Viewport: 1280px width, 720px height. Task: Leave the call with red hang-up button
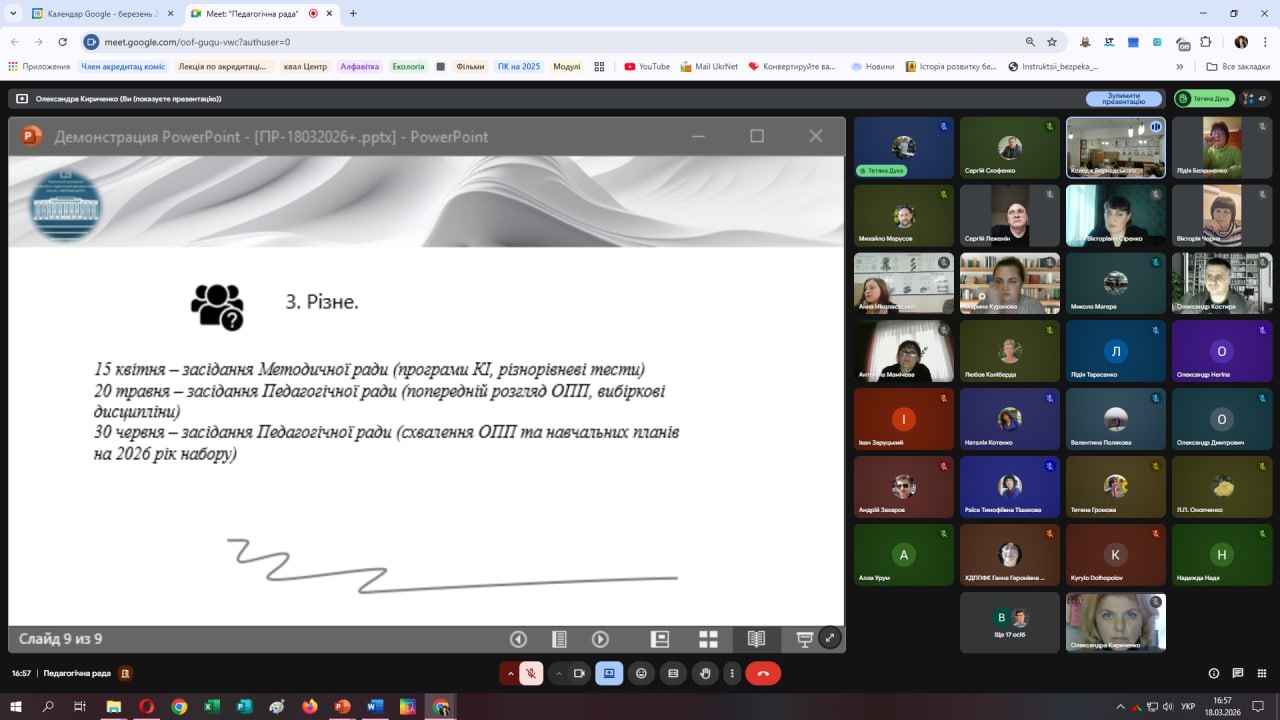tap(763, 674)
